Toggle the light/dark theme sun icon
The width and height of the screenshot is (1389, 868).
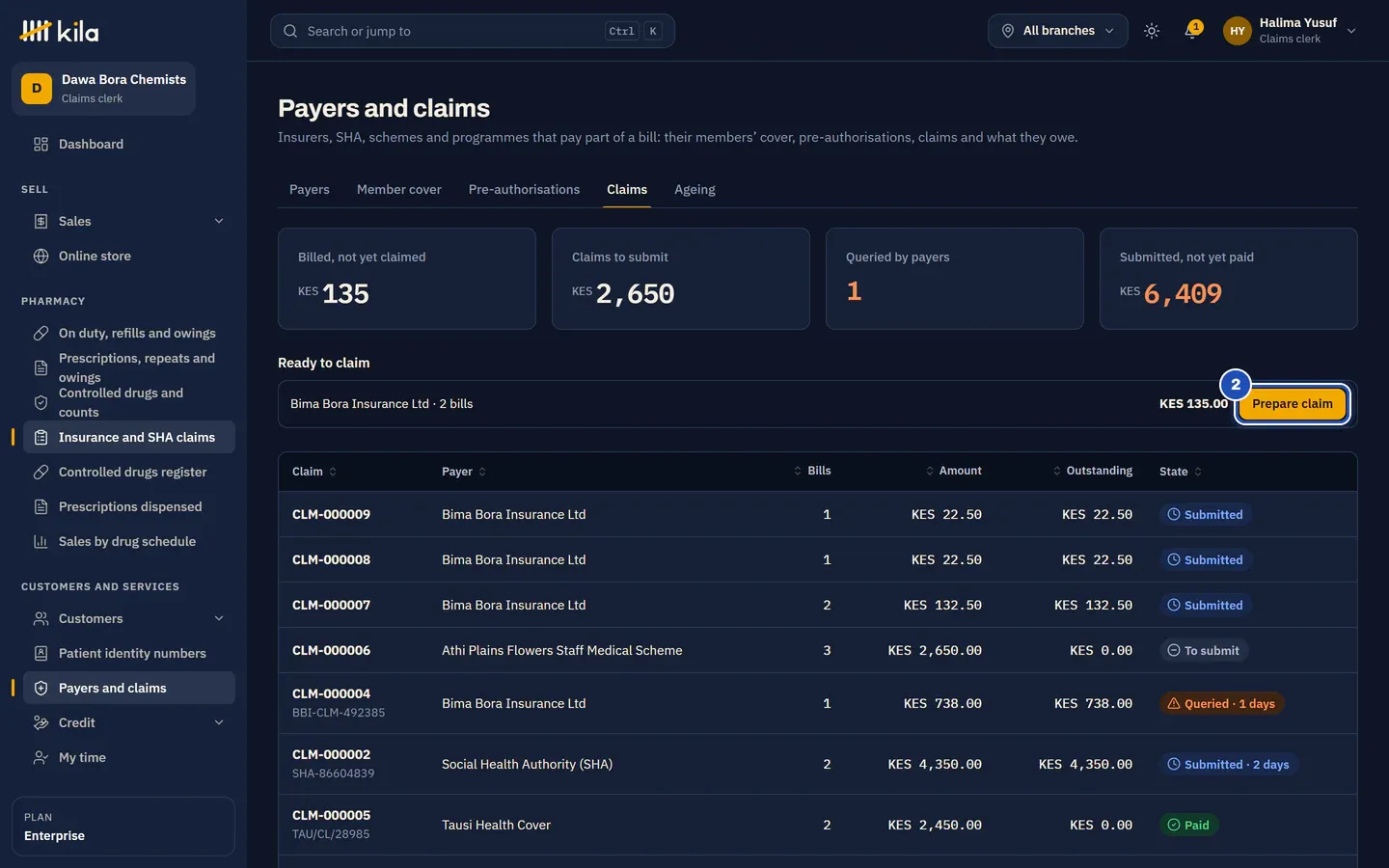[1152, 31]
